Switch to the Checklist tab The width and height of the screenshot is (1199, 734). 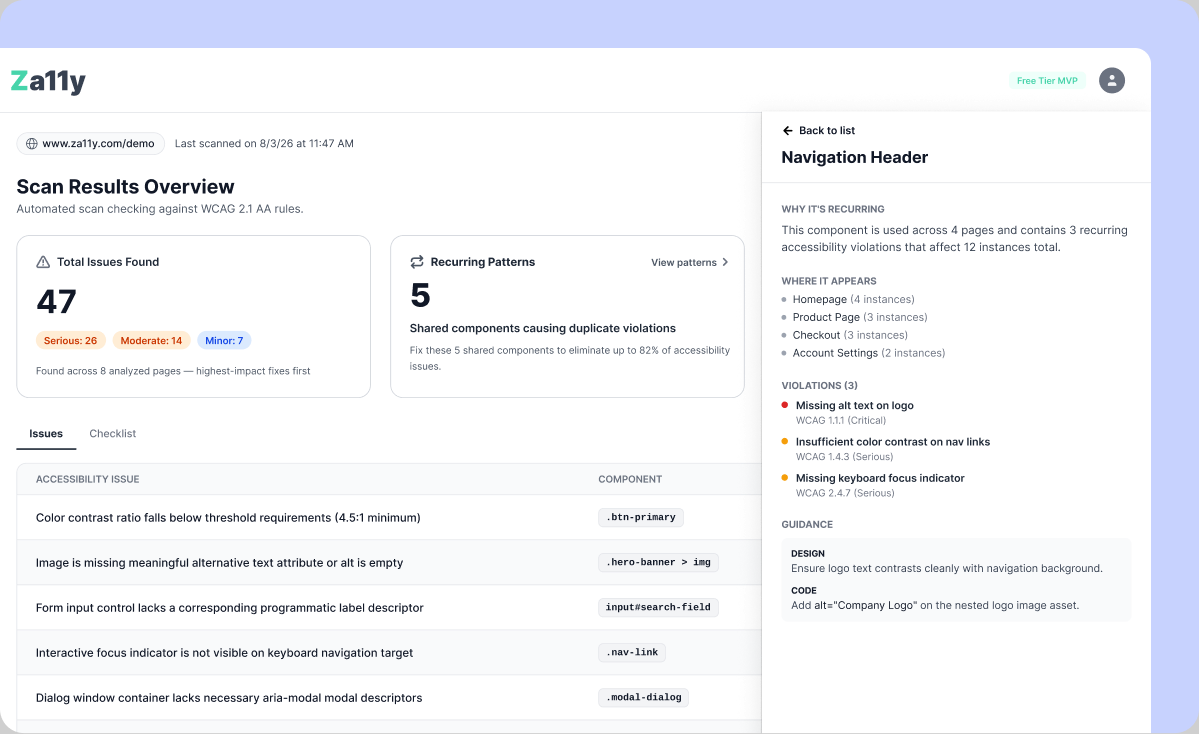coord(112,434)
